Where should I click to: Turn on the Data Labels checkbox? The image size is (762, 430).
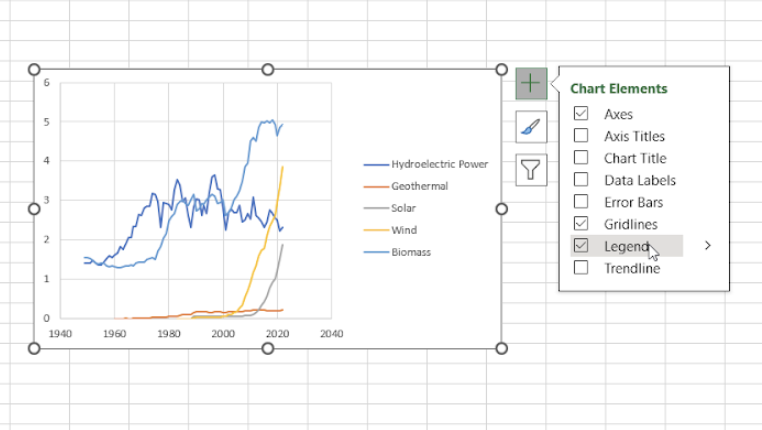pos(581,179)
